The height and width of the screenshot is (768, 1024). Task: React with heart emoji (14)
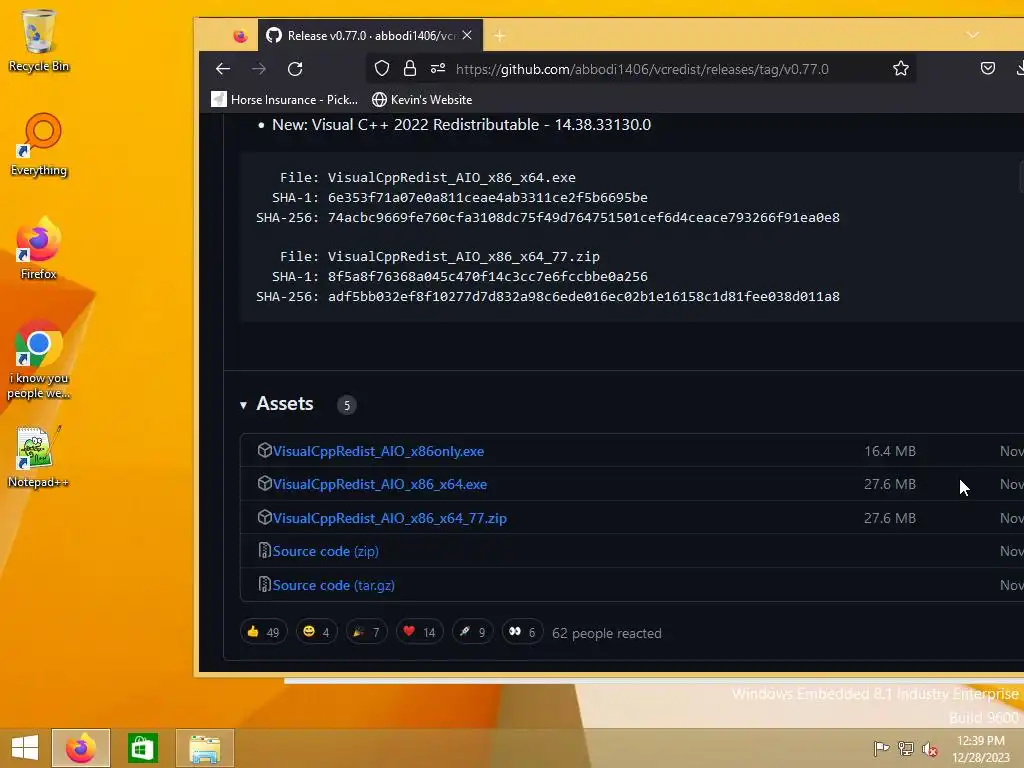[419, 632]
